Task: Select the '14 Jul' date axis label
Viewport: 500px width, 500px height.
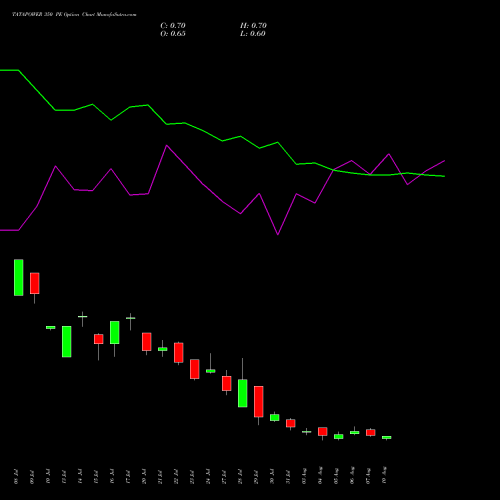Action: (x=80, y=476)
